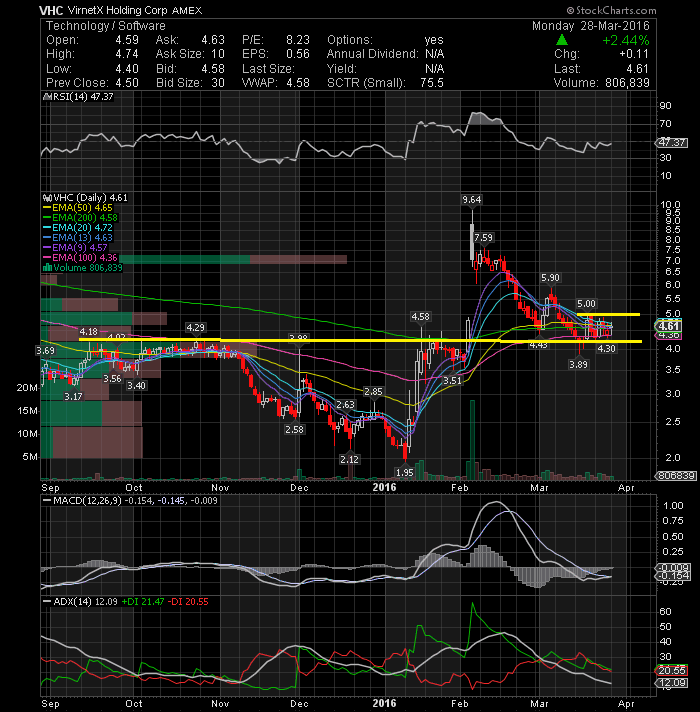This screenshot has width=700, height=712.
Task: Click the Chg value +0.11
Action: tap(634, 54)
